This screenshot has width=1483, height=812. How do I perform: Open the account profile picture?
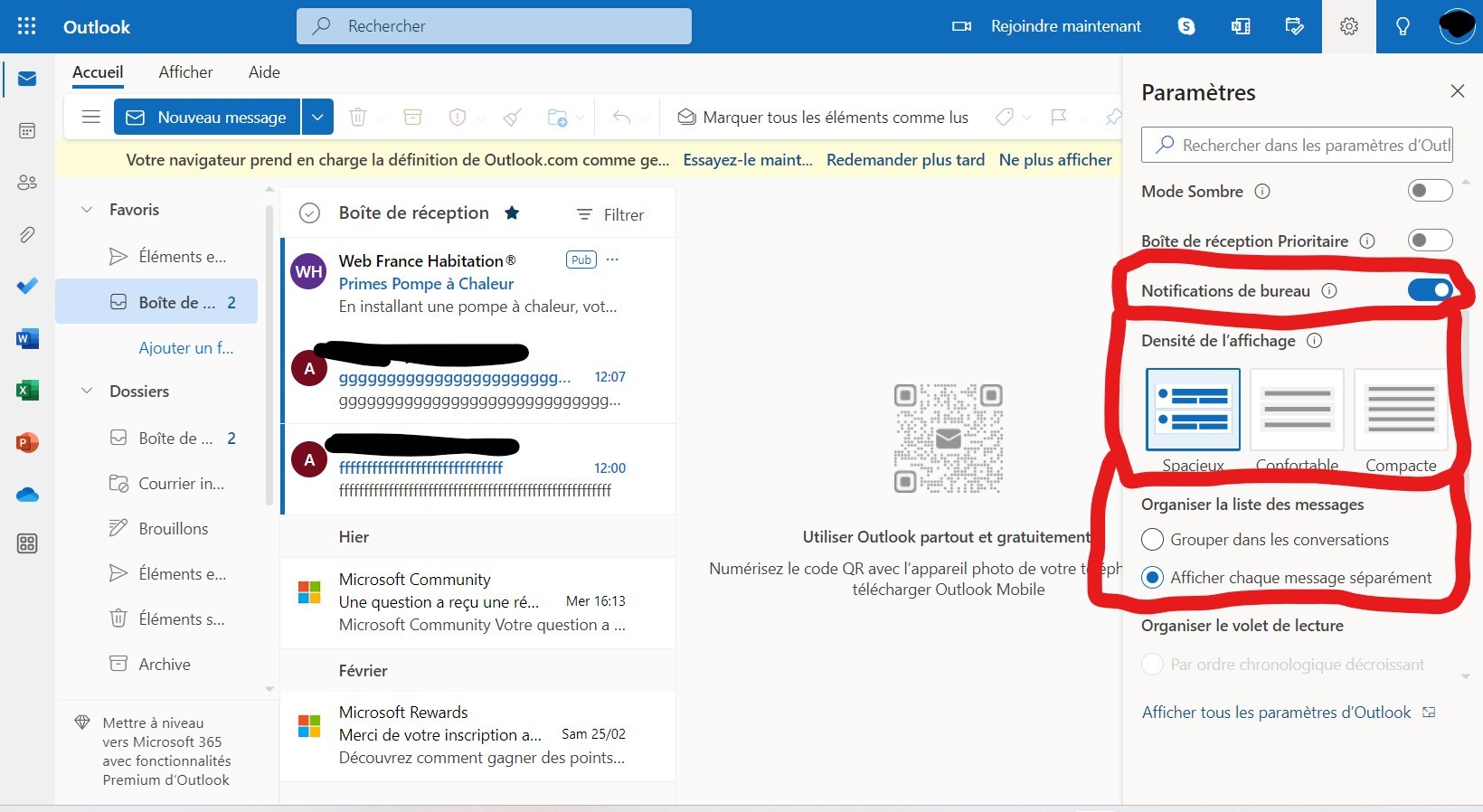[x=1457, y=26]
